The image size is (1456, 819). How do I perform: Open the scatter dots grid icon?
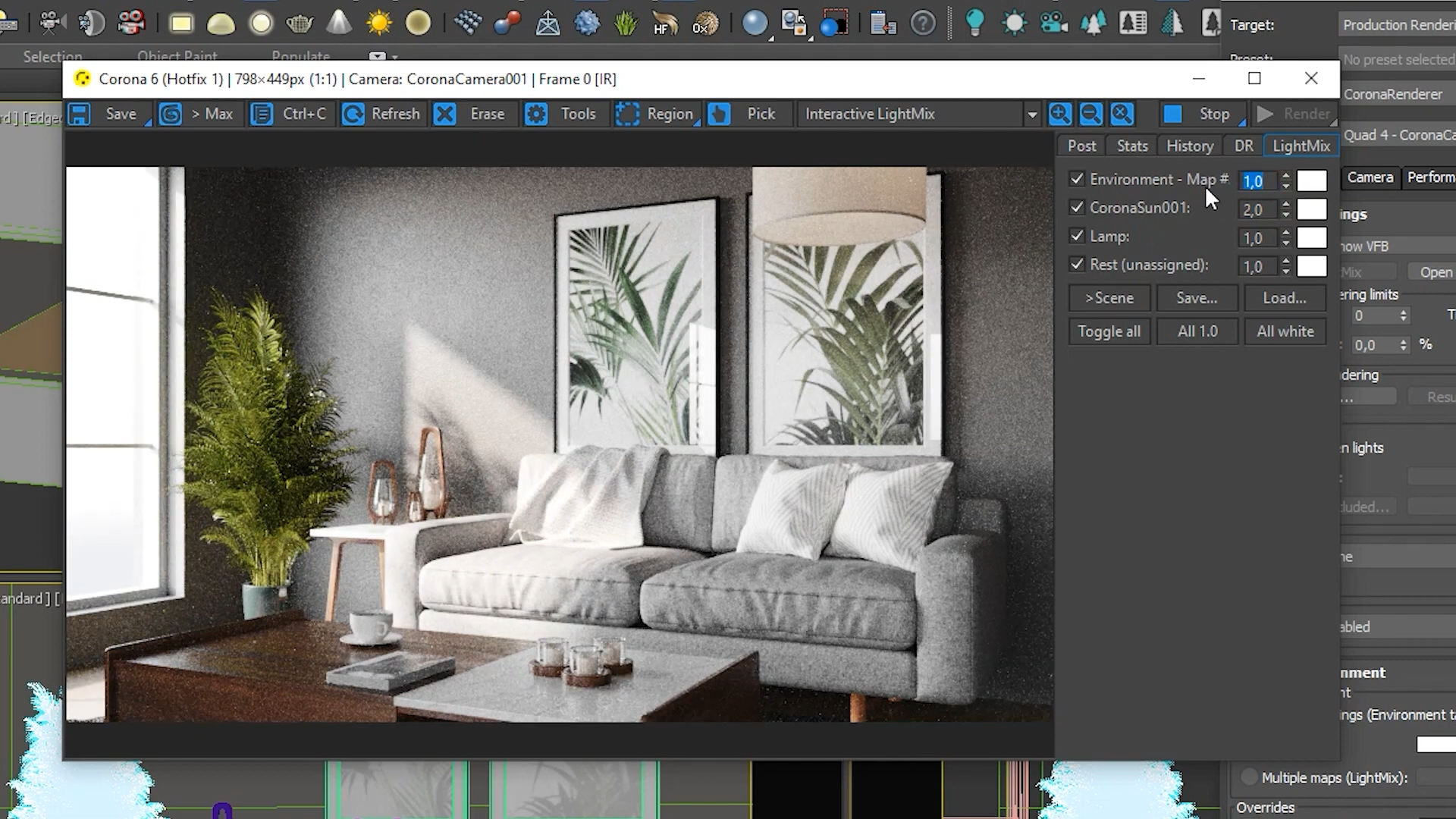468,24
